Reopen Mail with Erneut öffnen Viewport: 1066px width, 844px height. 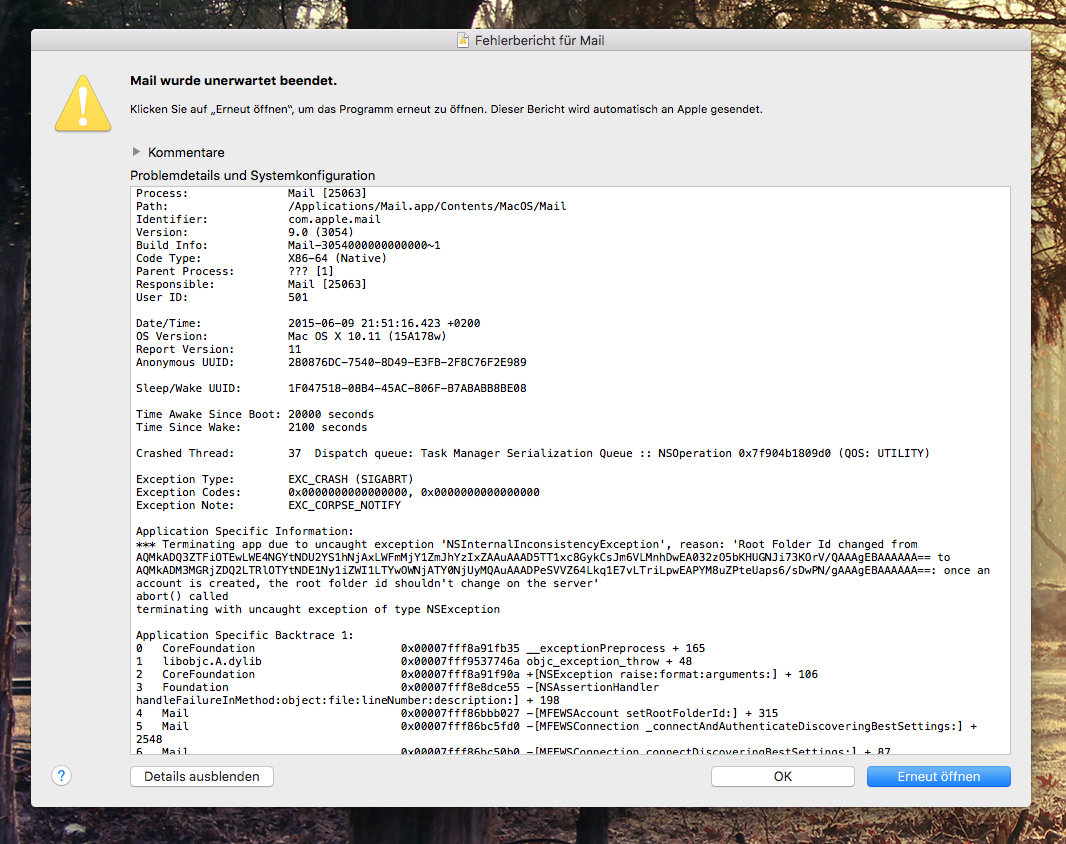pyautogui.click(x=938, y=777)
